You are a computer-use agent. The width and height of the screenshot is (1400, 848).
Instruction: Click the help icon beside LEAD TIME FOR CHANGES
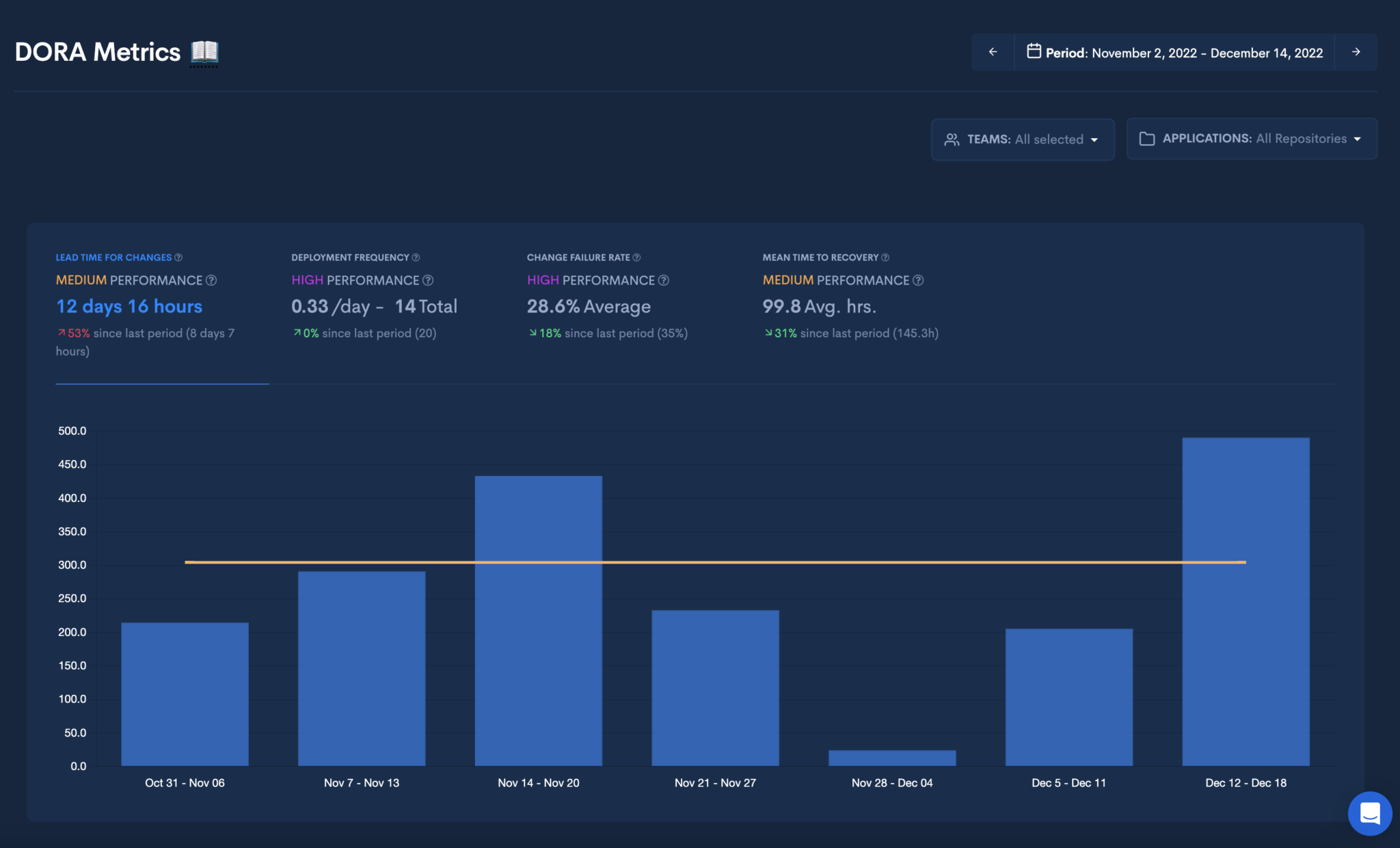[179, 257]
